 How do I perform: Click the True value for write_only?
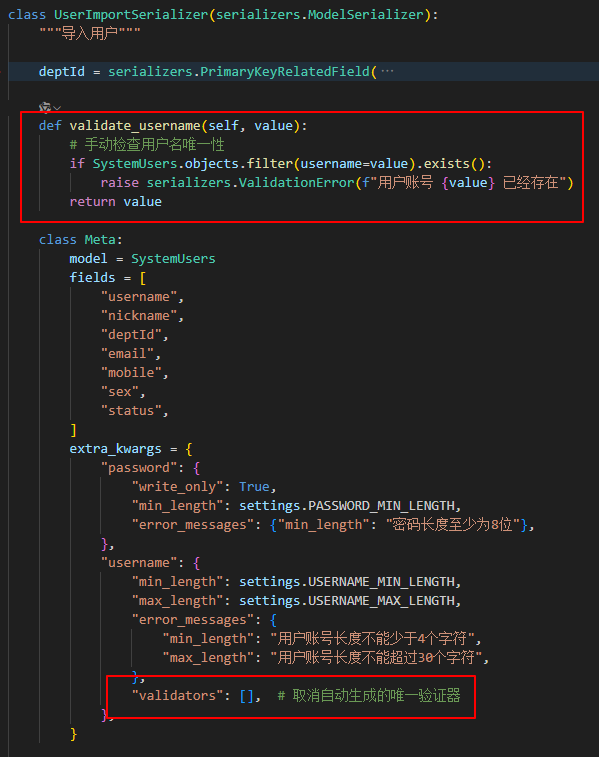point(254,487)
